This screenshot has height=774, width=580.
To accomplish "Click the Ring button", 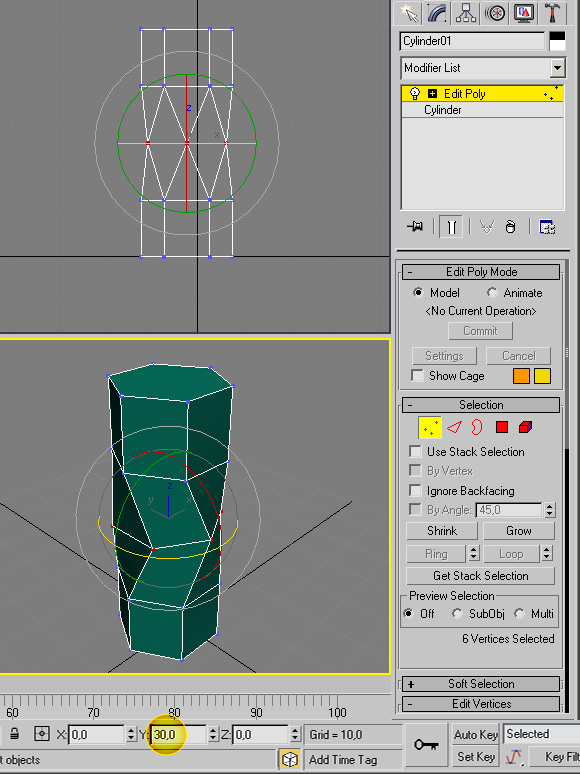I will pyautogui.click(x=436, y=554).
